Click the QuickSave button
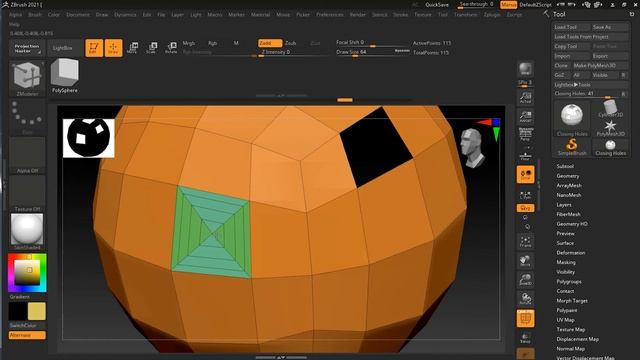 (437, 5)
